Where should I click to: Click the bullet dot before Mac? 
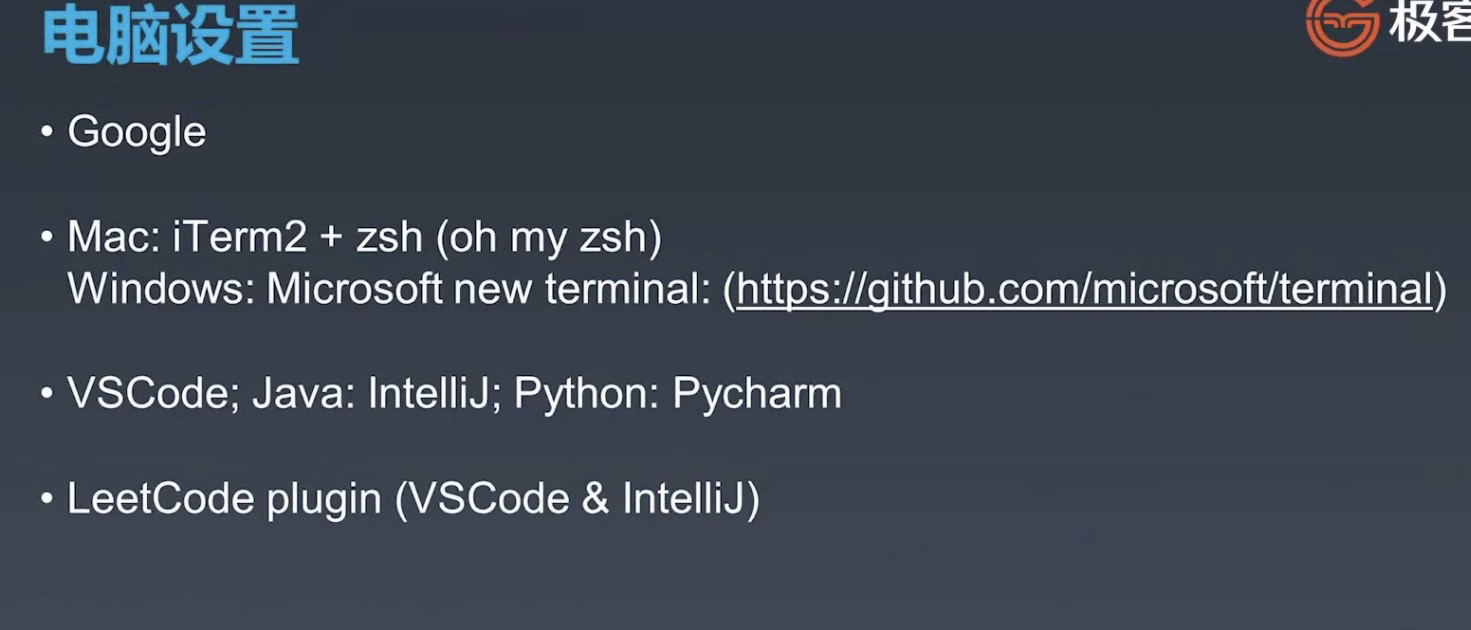coord(47,238)
